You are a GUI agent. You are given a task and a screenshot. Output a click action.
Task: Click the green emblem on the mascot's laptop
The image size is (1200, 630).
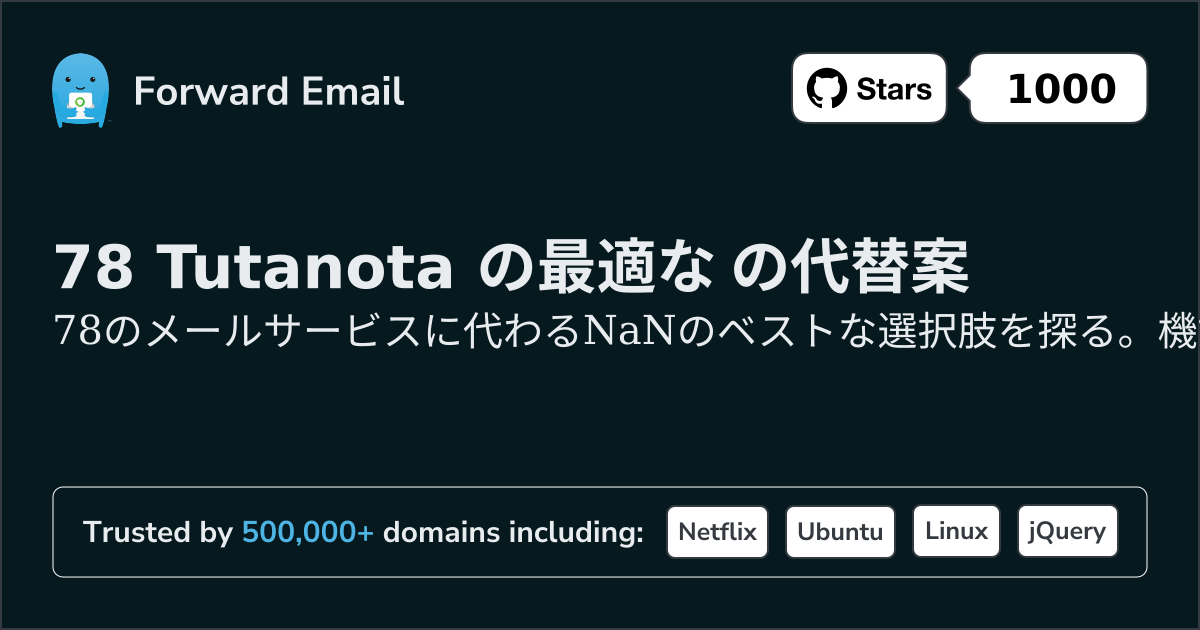click(80, 100)
